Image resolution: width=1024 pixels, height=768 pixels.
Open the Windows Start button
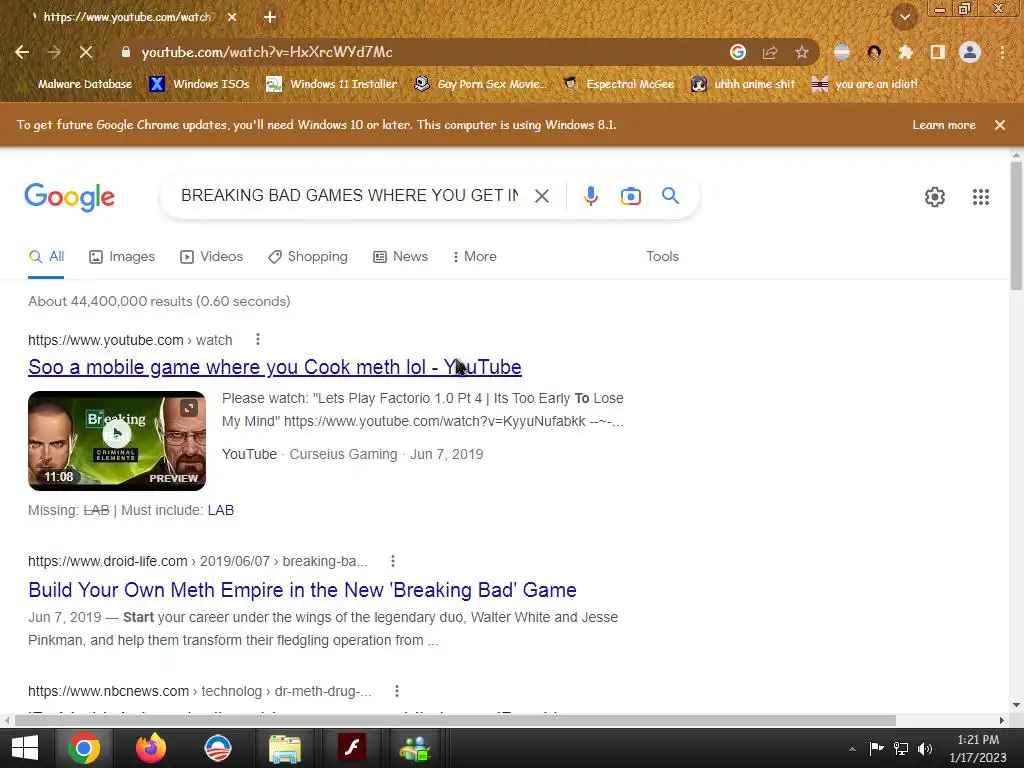point(25,748)
